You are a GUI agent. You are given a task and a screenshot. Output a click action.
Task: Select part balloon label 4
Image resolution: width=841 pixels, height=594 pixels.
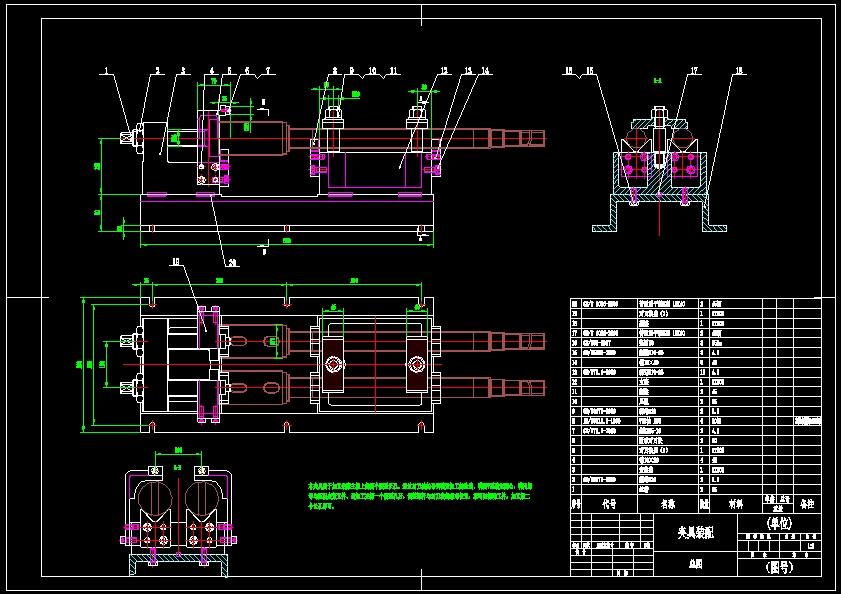[212, 70]
